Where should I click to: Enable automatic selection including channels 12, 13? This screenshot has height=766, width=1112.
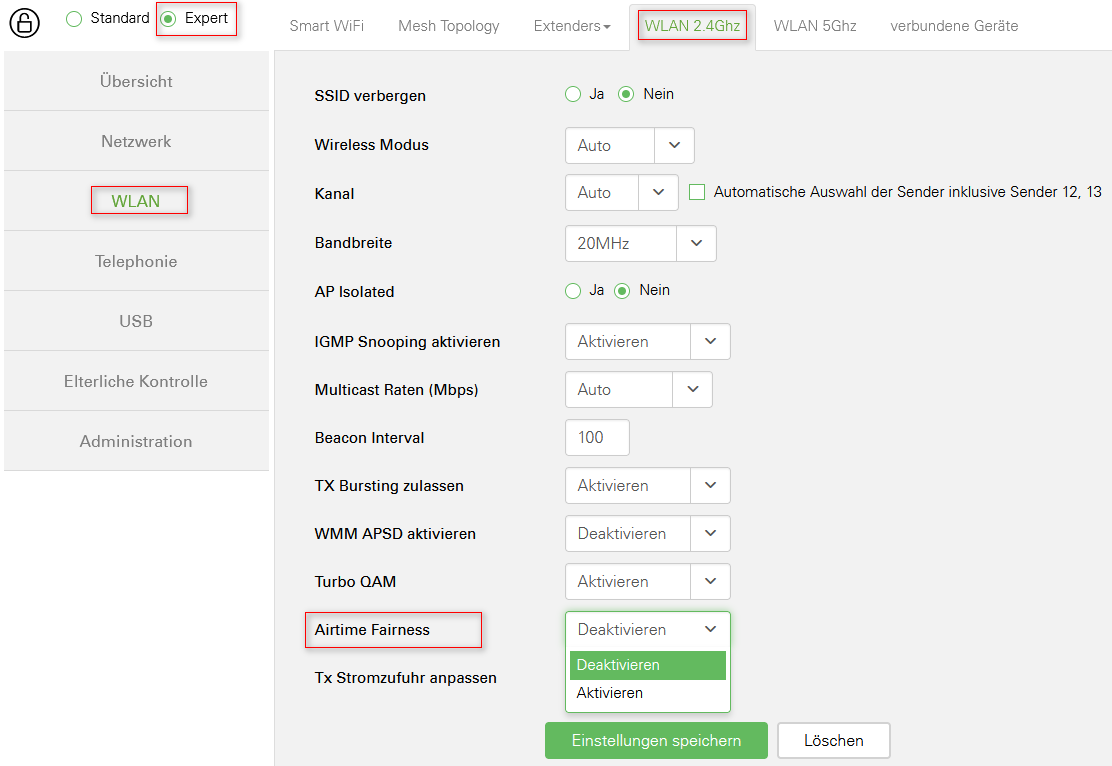697,192
